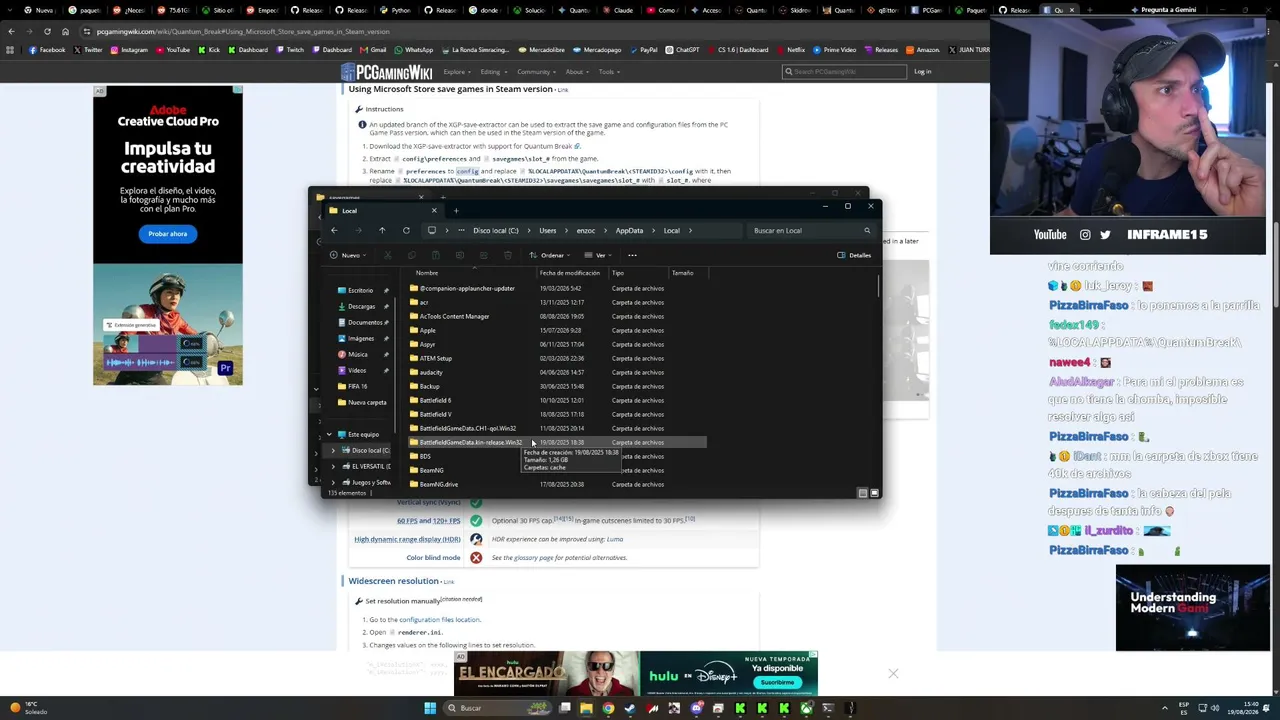This screenshot has width=1280, height=720.
Task: Select the AcTools Content Manager folder
Action: point(454,317)
